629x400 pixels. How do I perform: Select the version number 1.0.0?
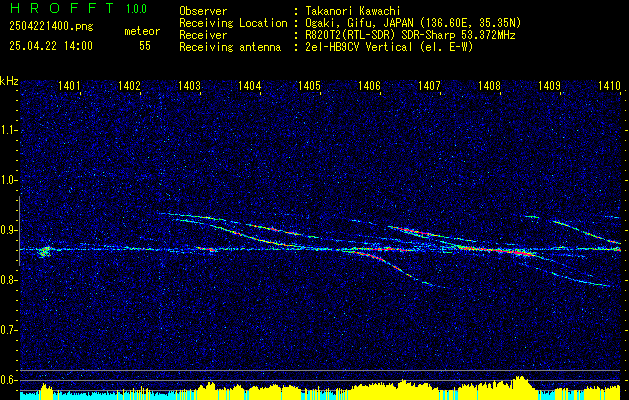(136, 8)
